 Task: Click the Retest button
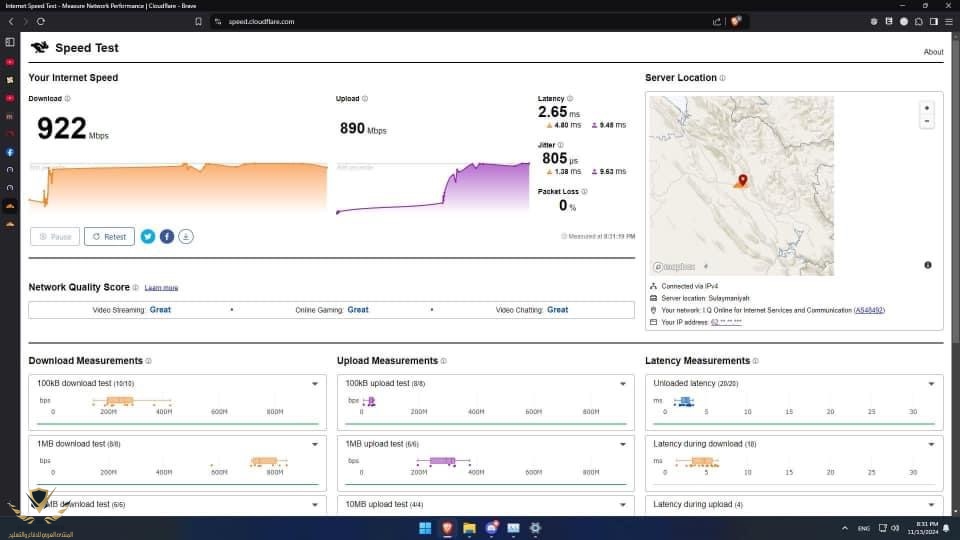pyautogui.click(x=109, y=236)
